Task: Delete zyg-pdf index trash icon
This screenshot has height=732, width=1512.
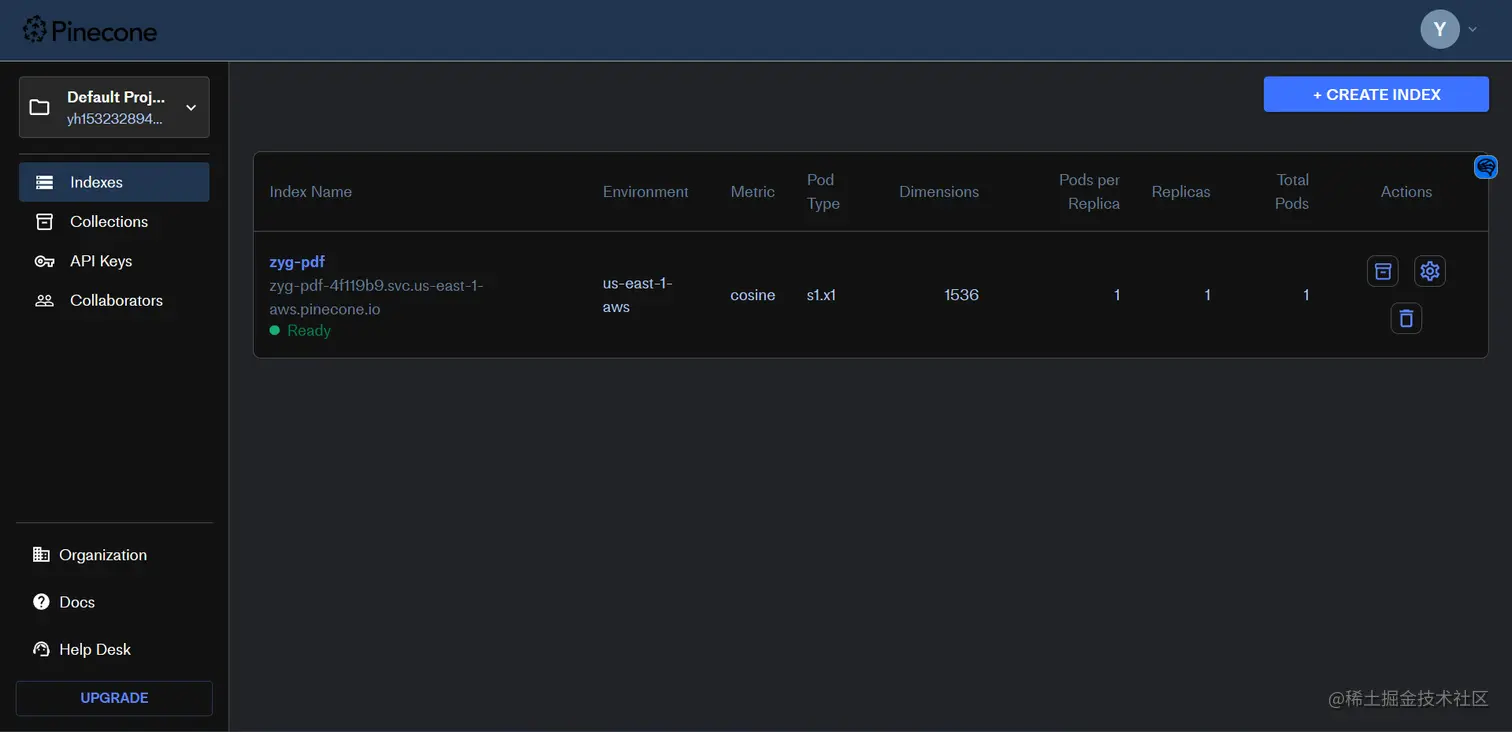Action: pos(1406,318)
